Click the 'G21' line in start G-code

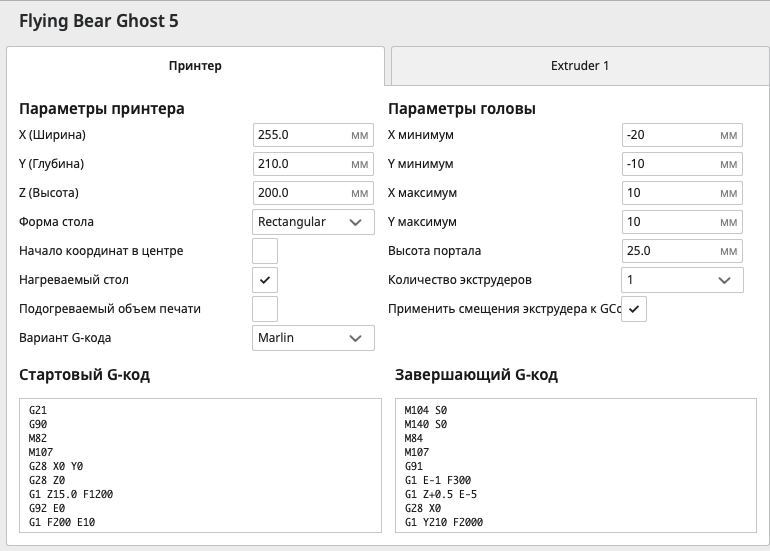pyautogui.click(x=38, y=410)
